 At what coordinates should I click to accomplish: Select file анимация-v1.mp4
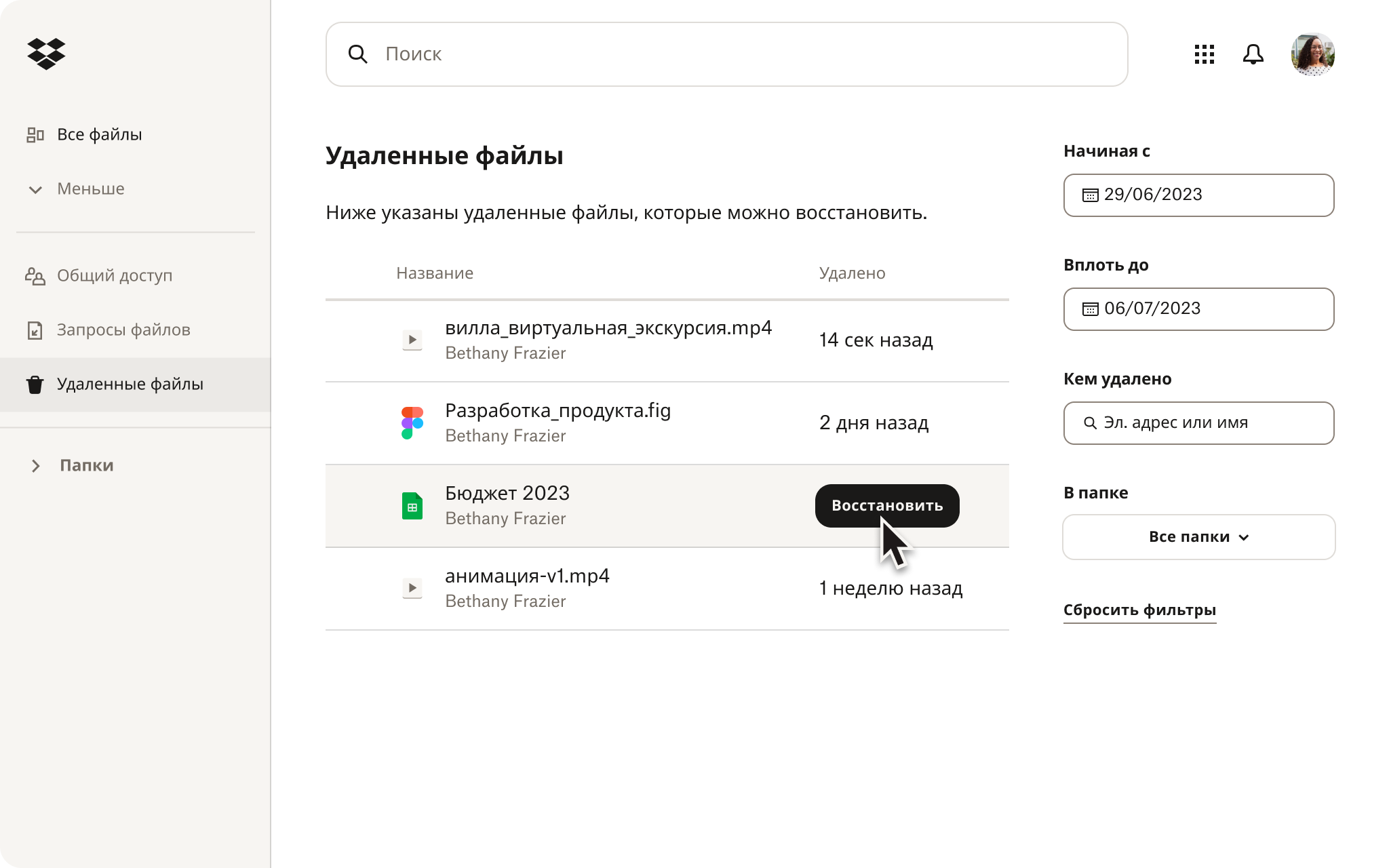(527, 576)
